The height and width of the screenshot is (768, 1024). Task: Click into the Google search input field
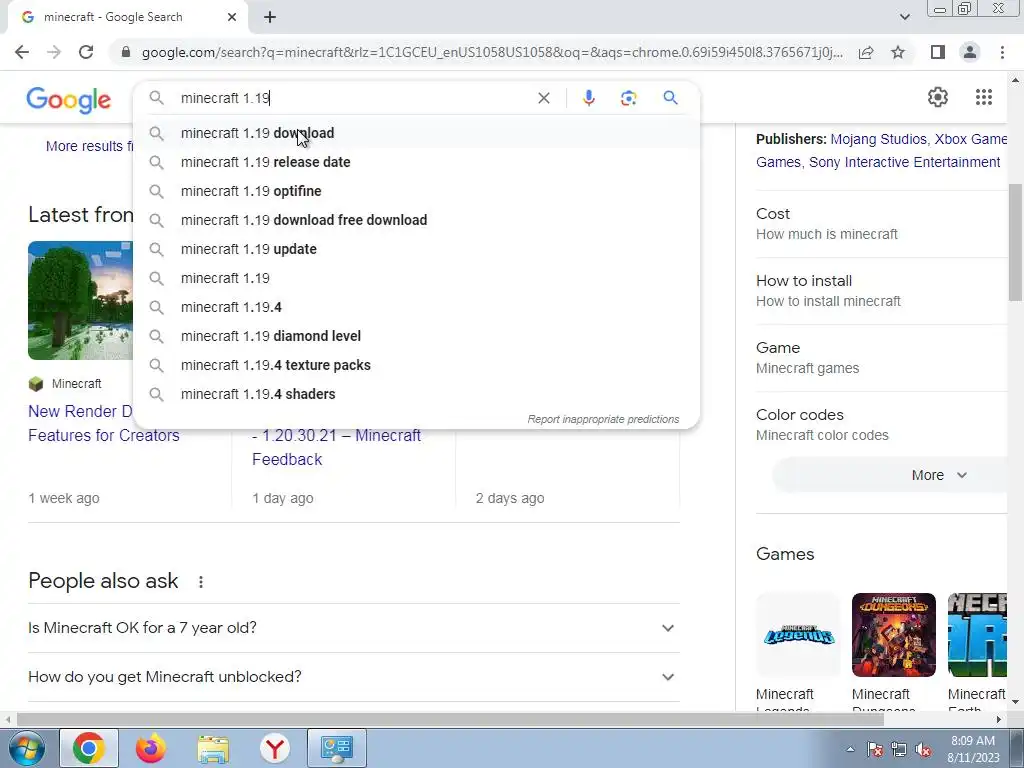[353, 98]
